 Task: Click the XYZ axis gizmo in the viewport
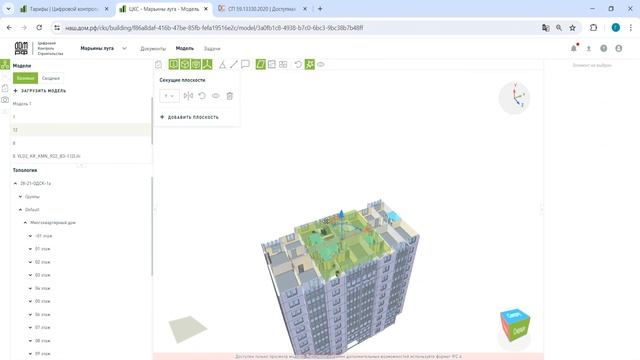point(514,98)
